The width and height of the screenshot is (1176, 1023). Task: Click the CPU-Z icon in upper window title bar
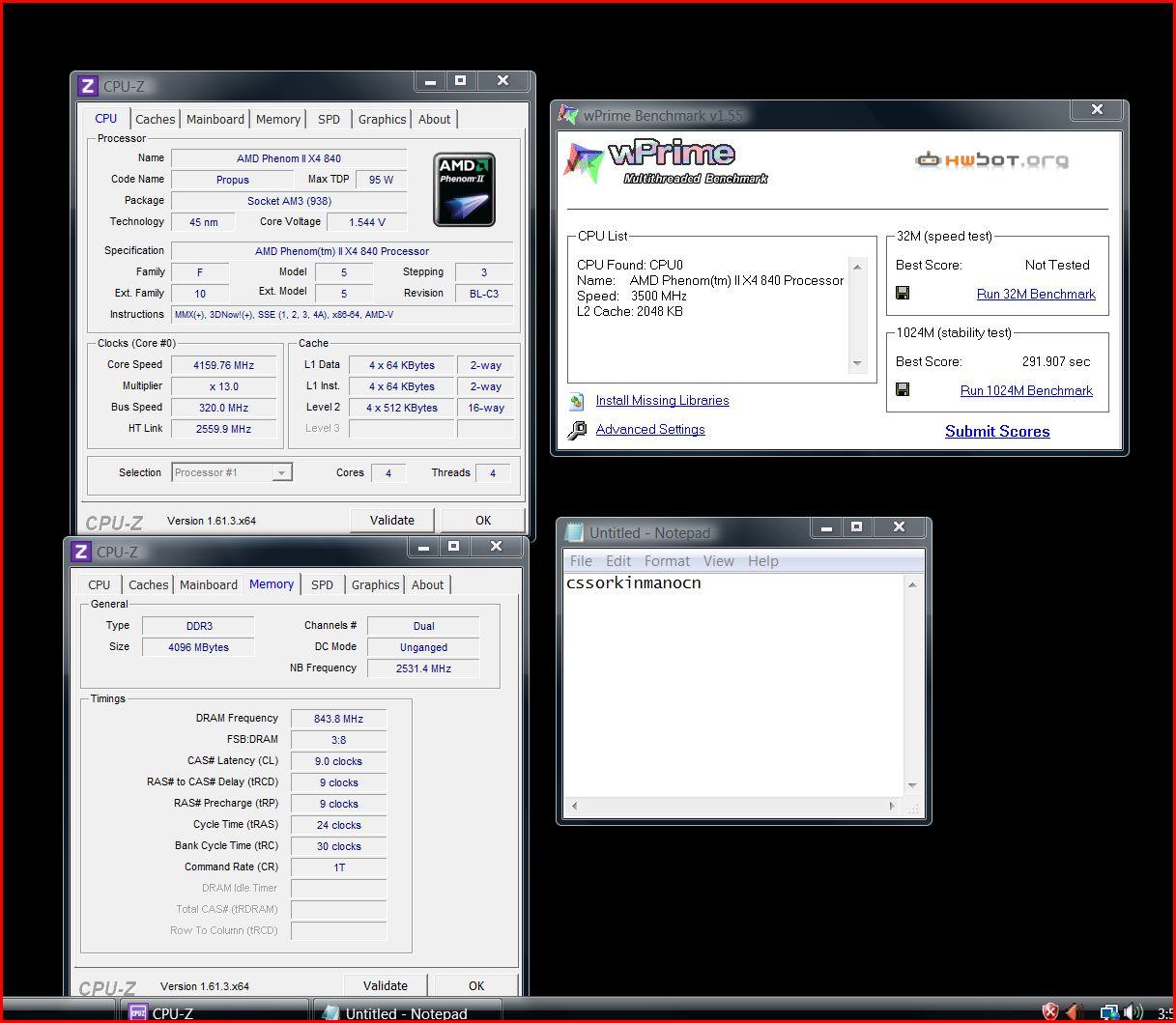[x=87, y=86]
